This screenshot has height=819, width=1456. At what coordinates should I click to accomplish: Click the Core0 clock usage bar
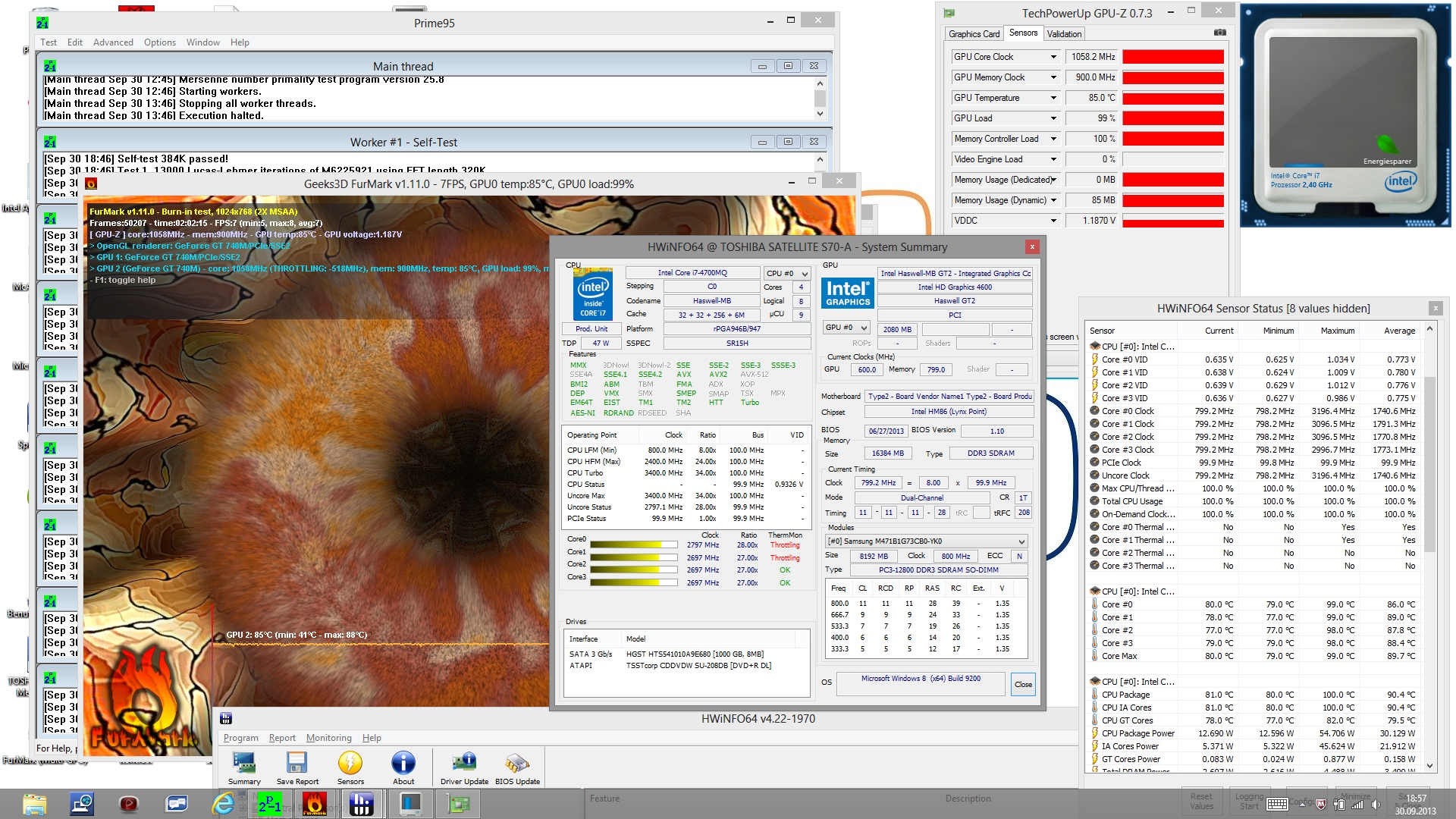(x=634, y=544)
